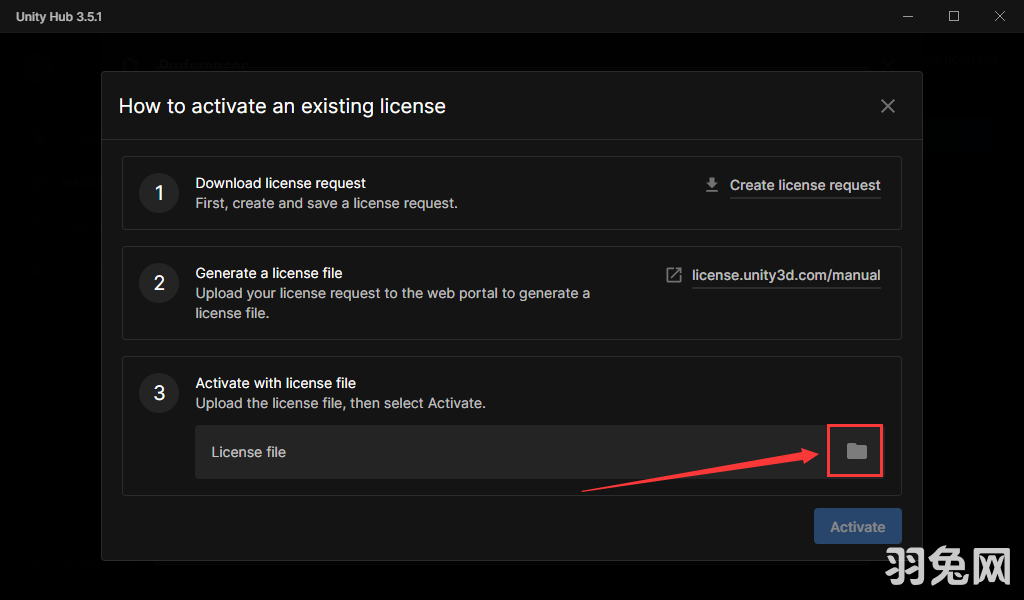Click the step 3 number circle
1024x600 pixels.
pyautogui.click(x=159, y=393)
